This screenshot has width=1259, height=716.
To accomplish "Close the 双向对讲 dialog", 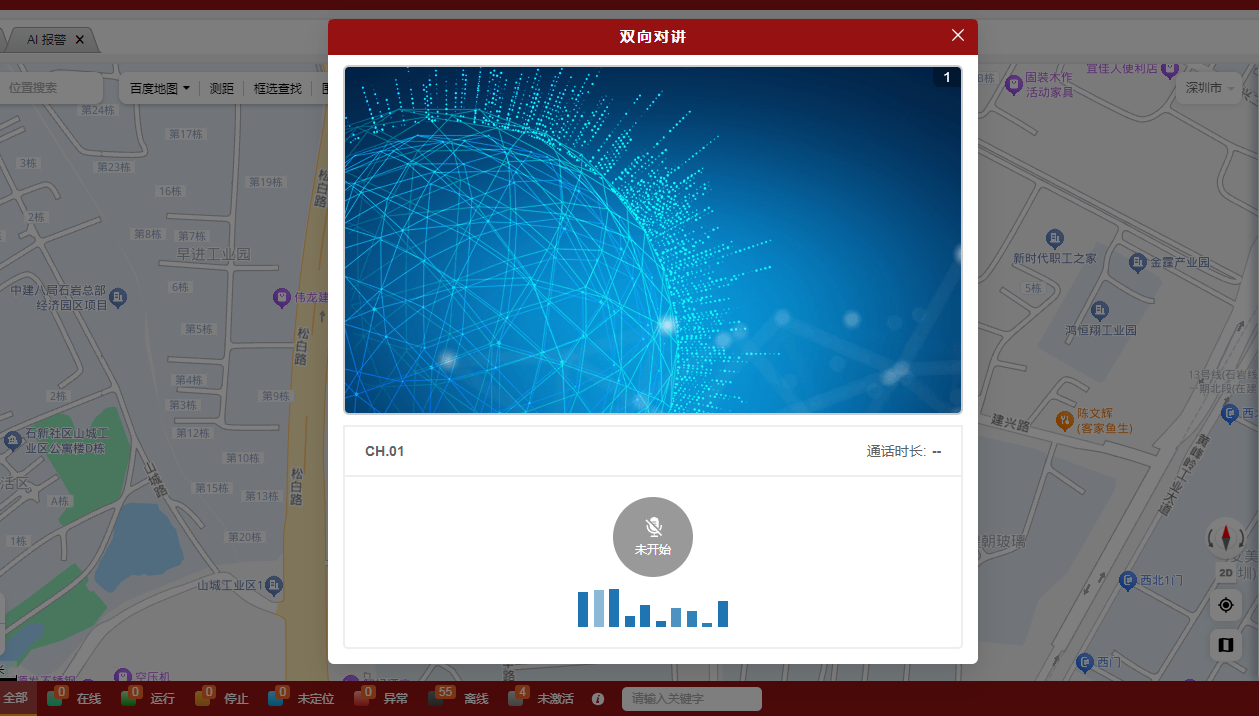I will [957, 36].
